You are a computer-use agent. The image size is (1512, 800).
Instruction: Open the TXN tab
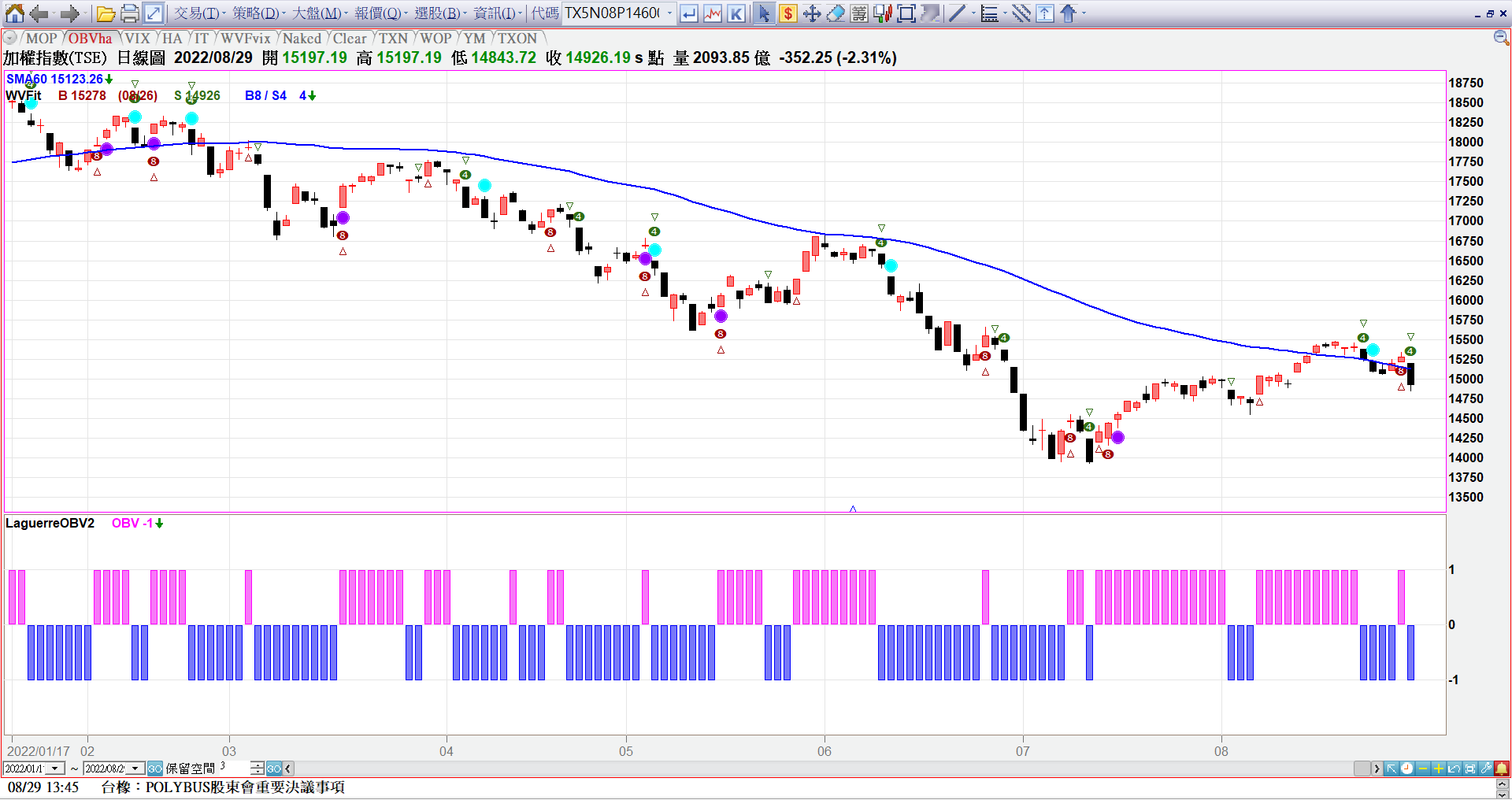pyautogui.click(x=394, y=39)
